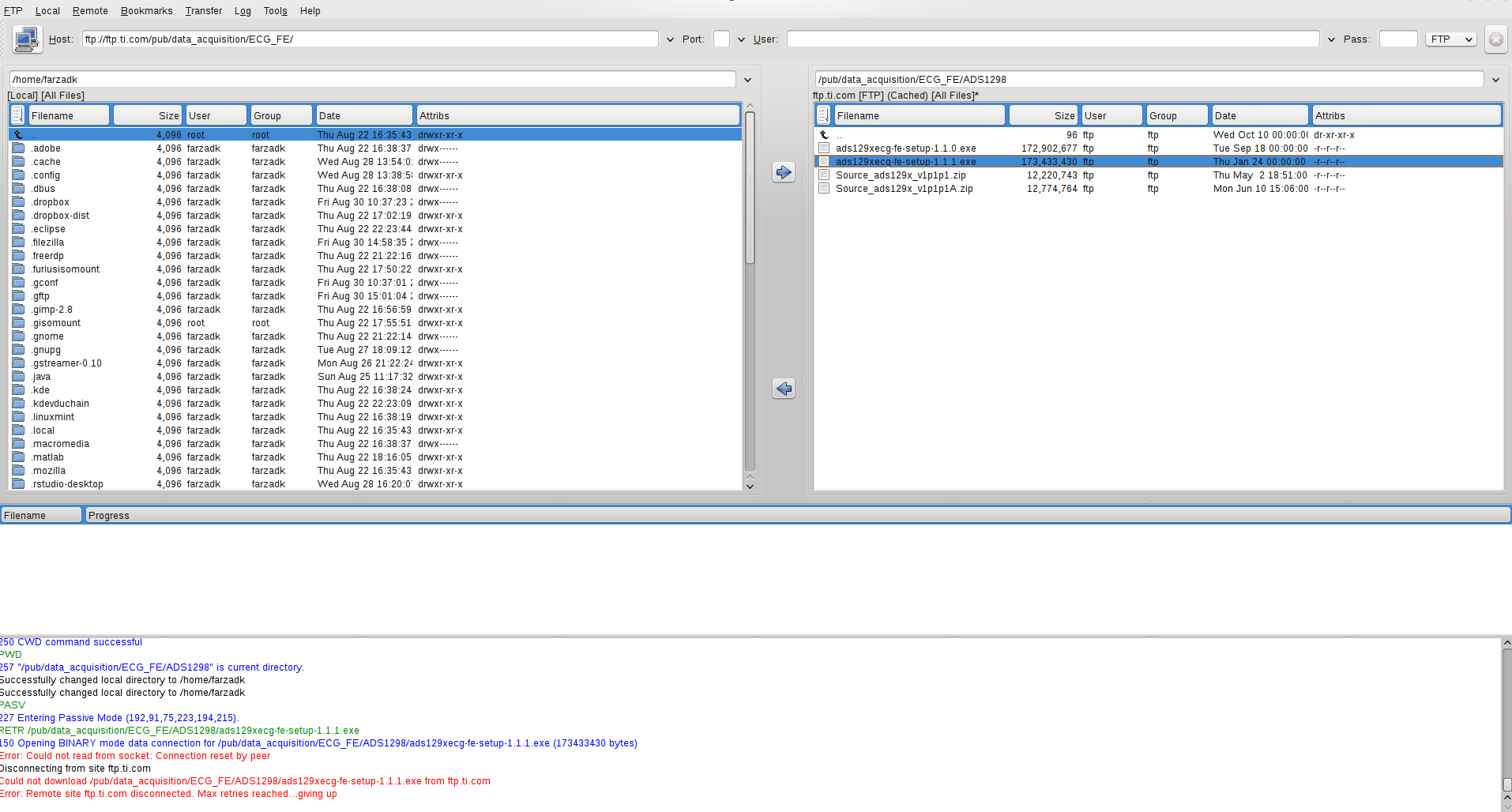Screen dimensions: 1512x812
Task: Sort local files by Attribs column
Action: tap(578, 115)
